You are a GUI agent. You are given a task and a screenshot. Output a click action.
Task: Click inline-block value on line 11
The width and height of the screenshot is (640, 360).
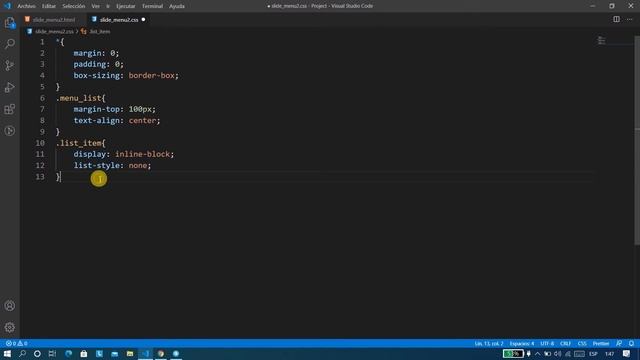[142, 154]
